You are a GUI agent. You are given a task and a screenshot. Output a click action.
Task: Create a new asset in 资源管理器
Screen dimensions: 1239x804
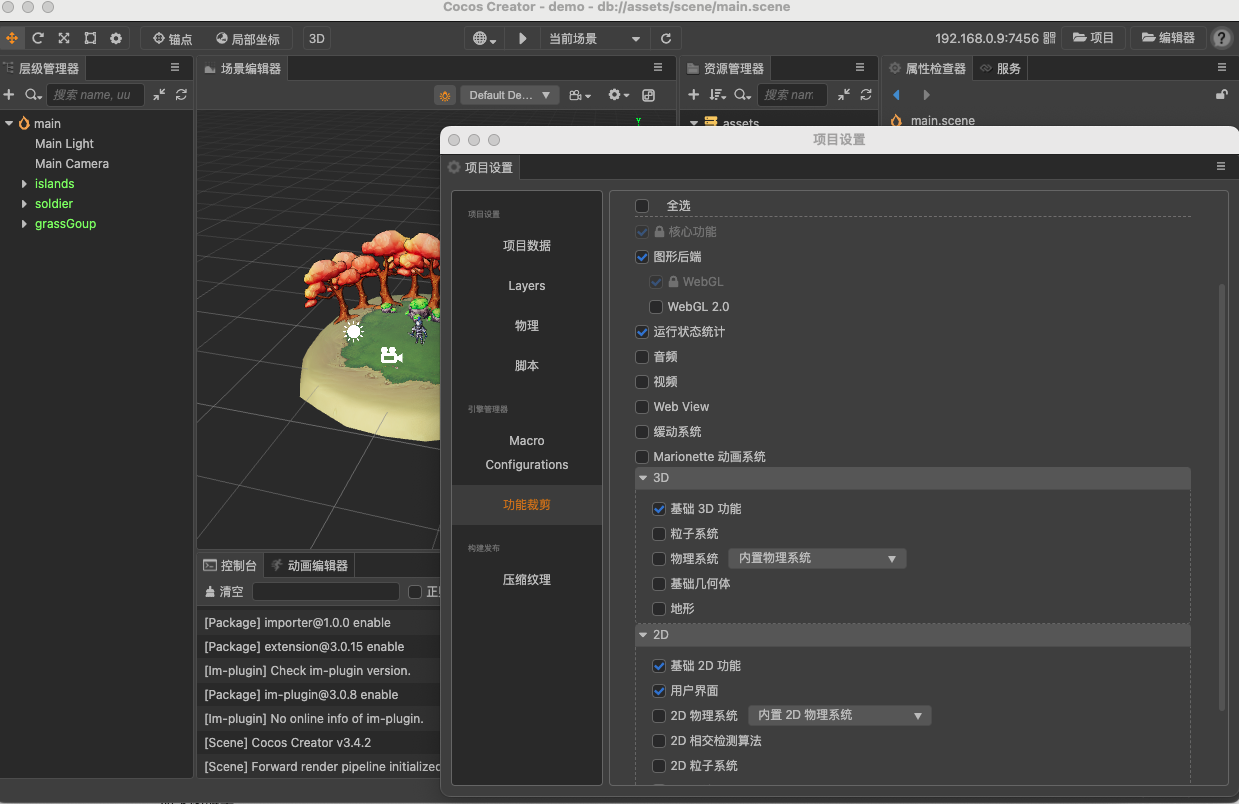(x=693, y=94)
